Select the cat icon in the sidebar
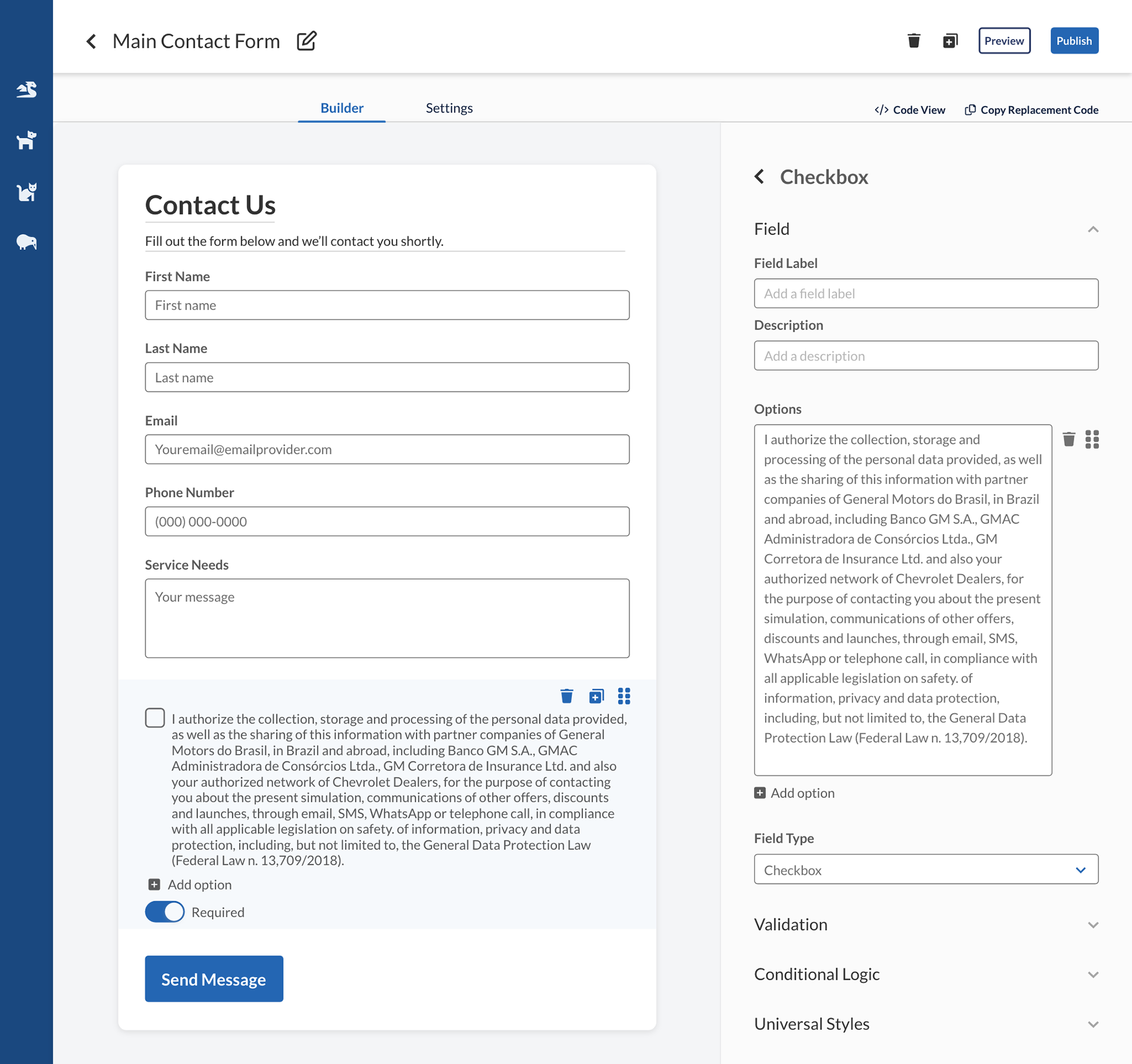The image size is (1132, 1064). click(x=27, y=192)
